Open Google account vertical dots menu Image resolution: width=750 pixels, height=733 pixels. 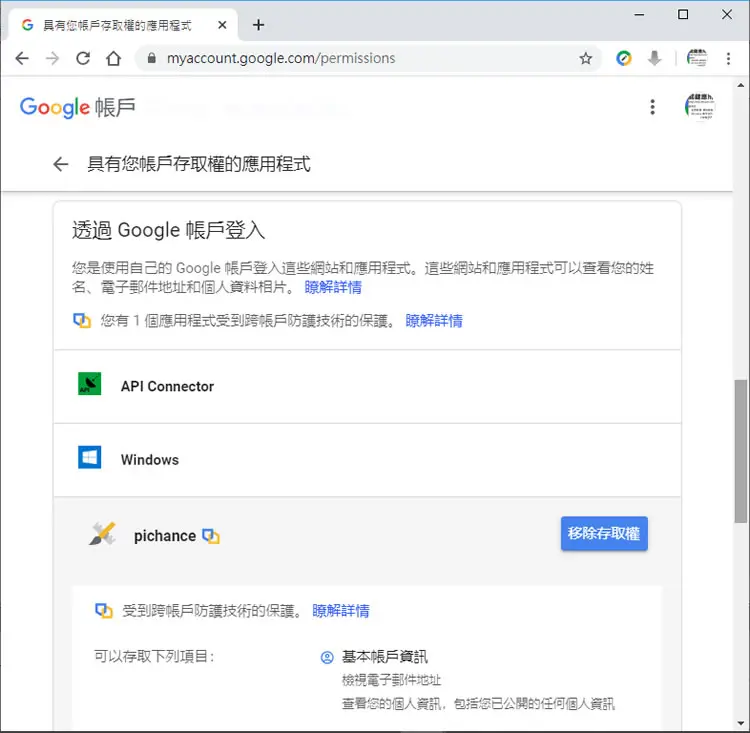pos(652,107)
